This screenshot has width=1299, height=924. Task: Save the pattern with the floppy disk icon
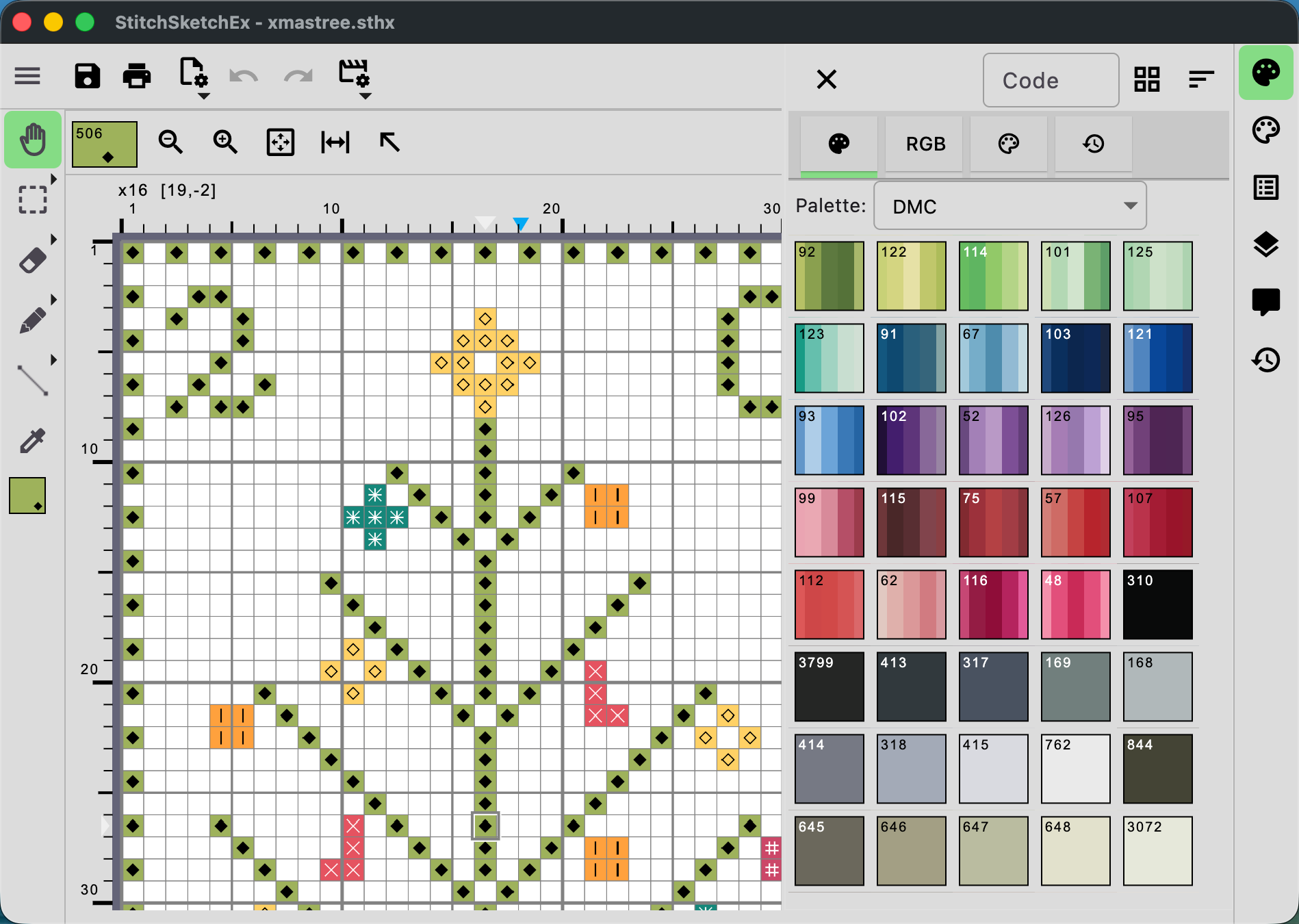87,76
